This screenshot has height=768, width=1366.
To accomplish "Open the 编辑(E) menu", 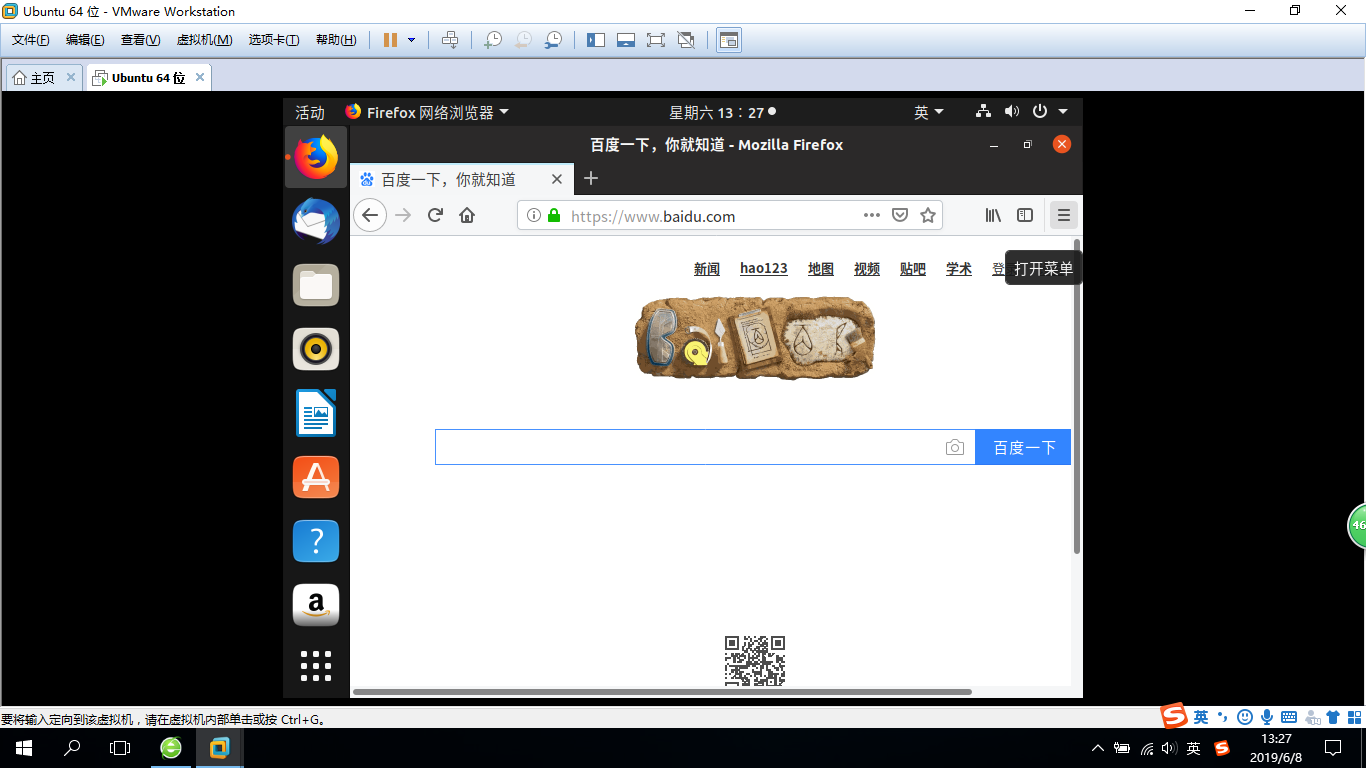I will (x=85, y=40).
